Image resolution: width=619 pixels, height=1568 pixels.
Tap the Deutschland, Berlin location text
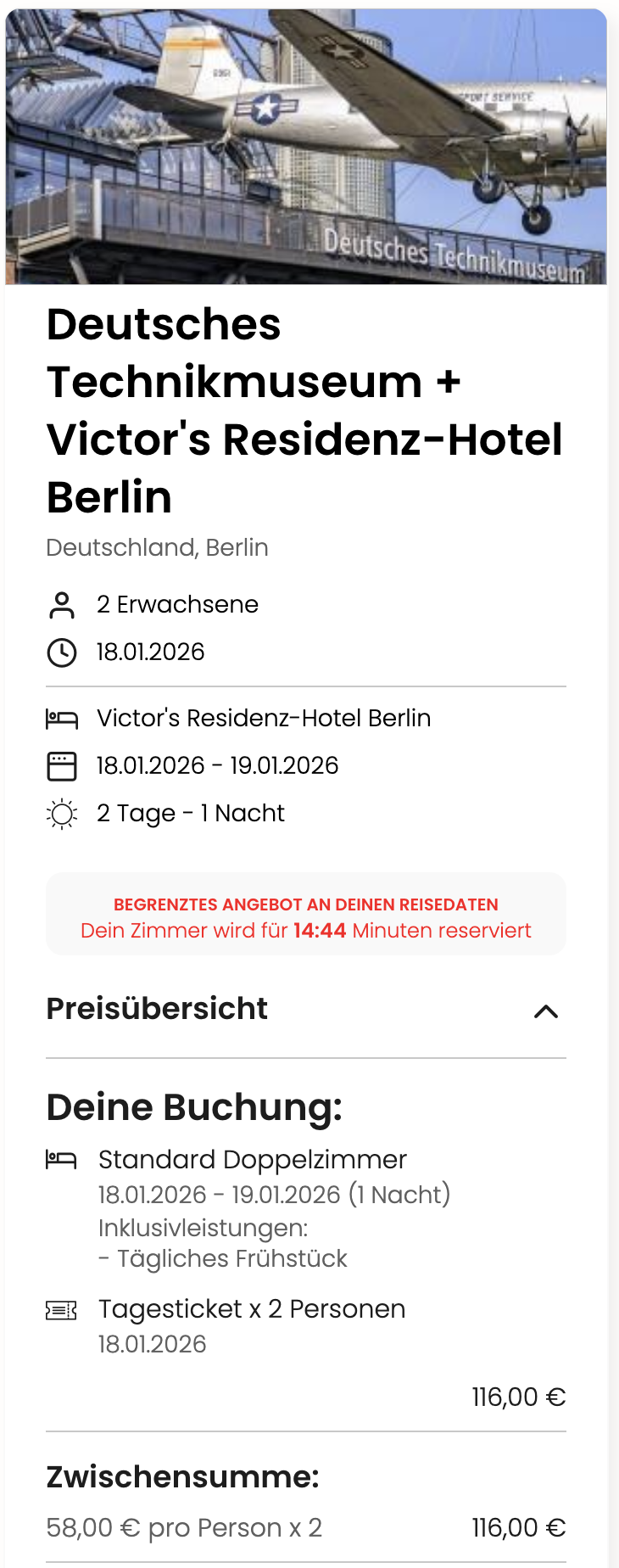point(157,548)
